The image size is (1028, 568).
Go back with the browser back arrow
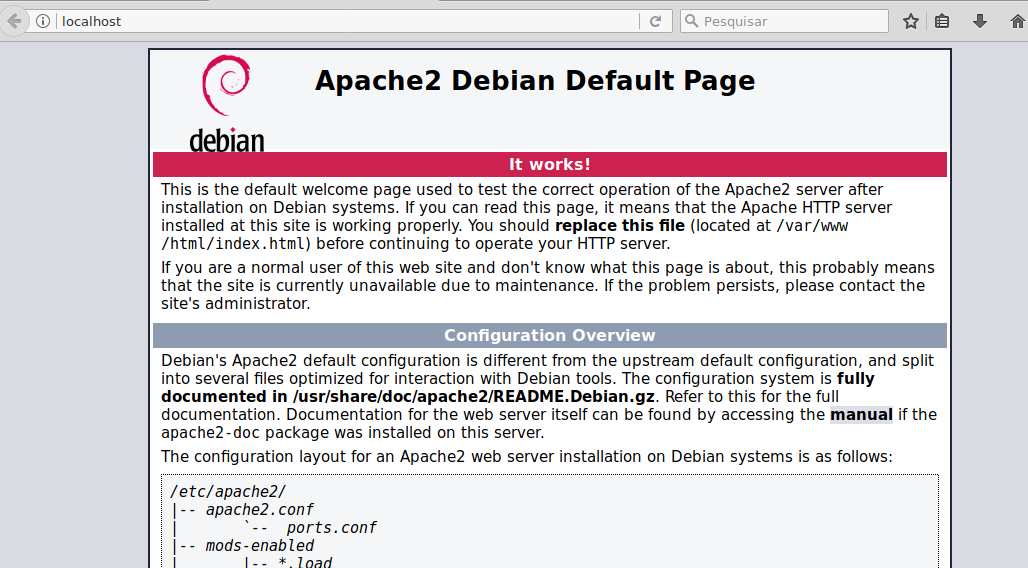point(13,21)
